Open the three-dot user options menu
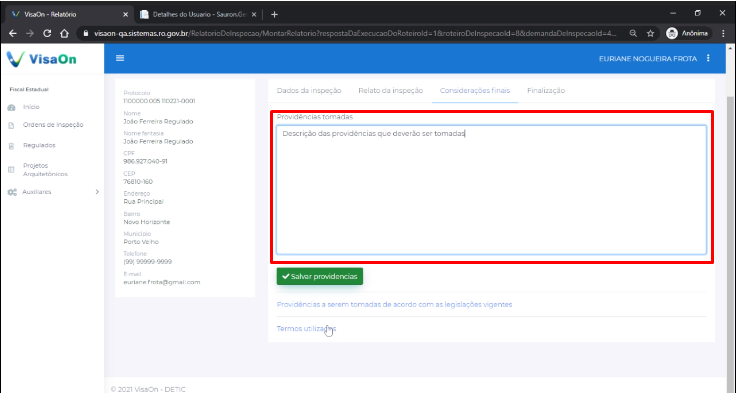 pyautogui.click(x=708, y=58)
